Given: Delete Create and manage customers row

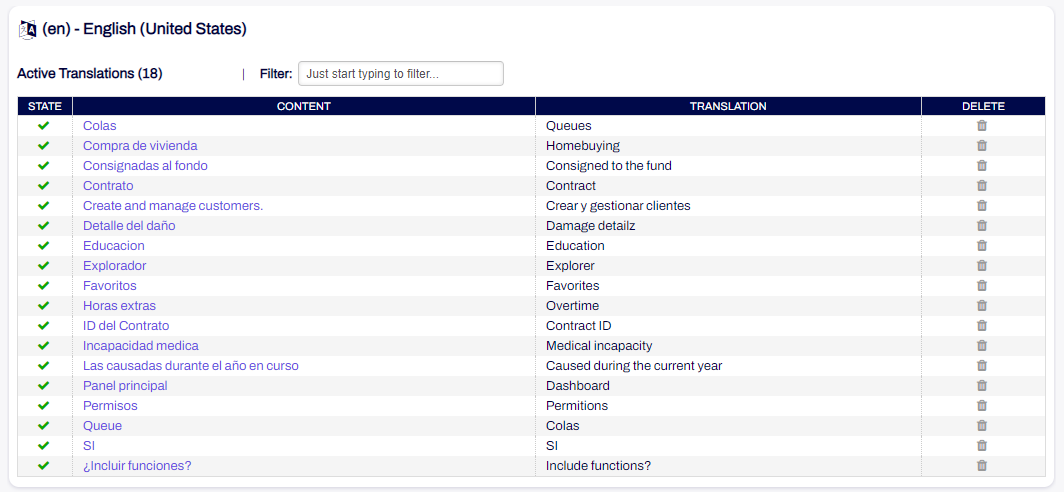Looking at the screenshot, I should pos(981,206).
